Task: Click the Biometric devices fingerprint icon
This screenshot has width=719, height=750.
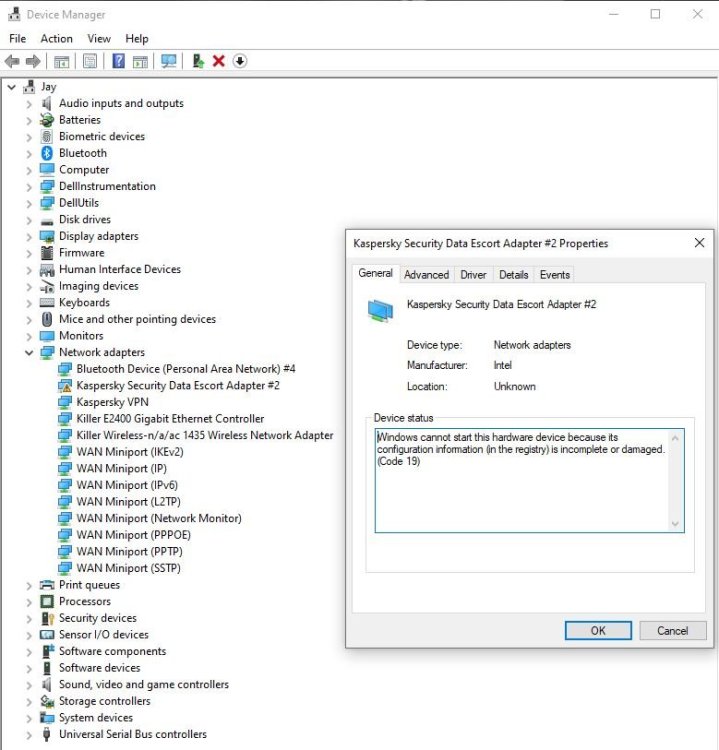Action: 47,136
